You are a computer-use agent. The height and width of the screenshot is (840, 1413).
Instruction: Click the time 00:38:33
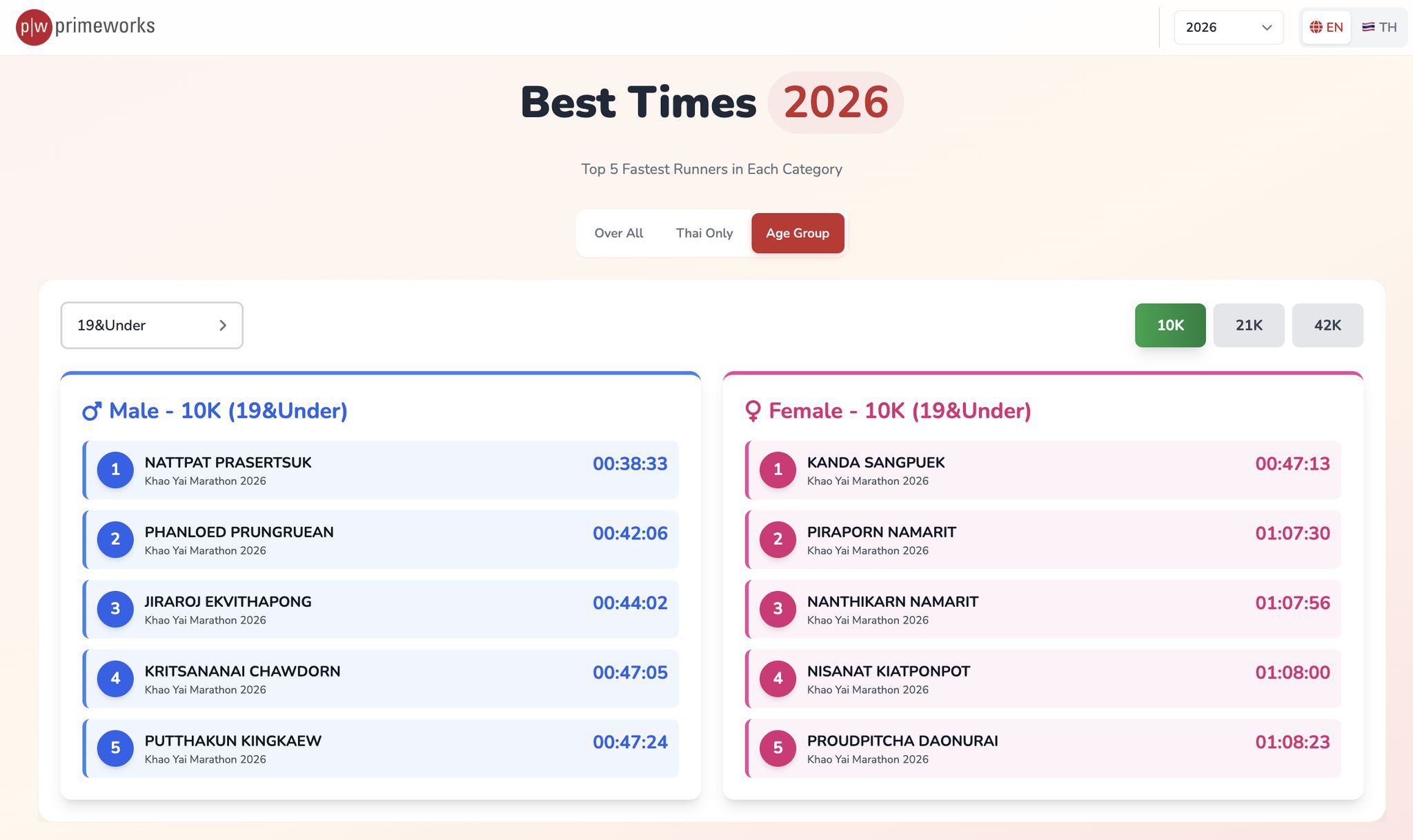click(x=630, y=464)
